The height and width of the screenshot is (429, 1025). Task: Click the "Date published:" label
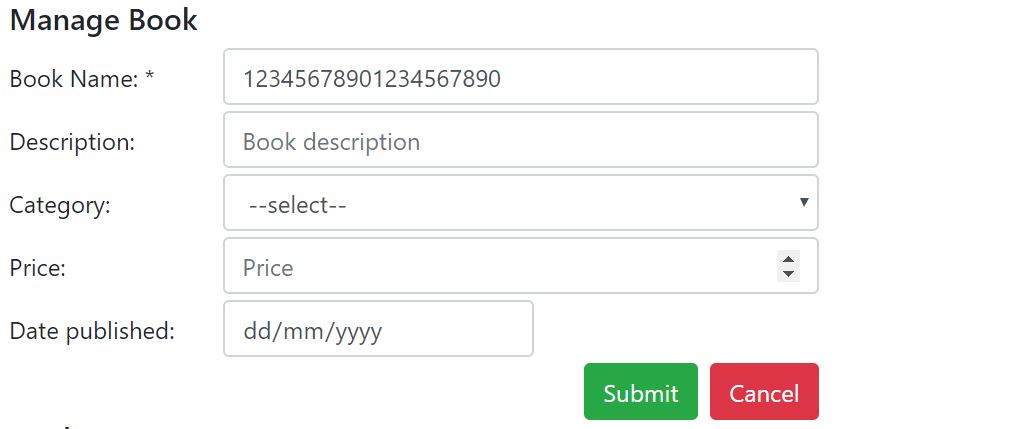[x=92, y=331]
